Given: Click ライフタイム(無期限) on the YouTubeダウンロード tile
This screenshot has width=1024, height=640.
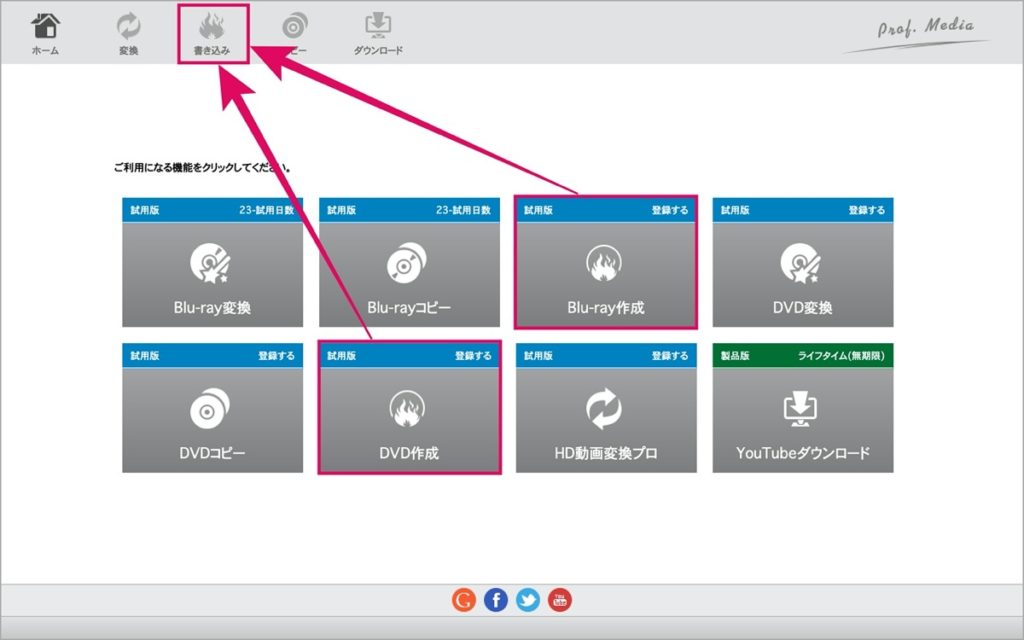Looking at the screenshot, I should pos(841,356).
